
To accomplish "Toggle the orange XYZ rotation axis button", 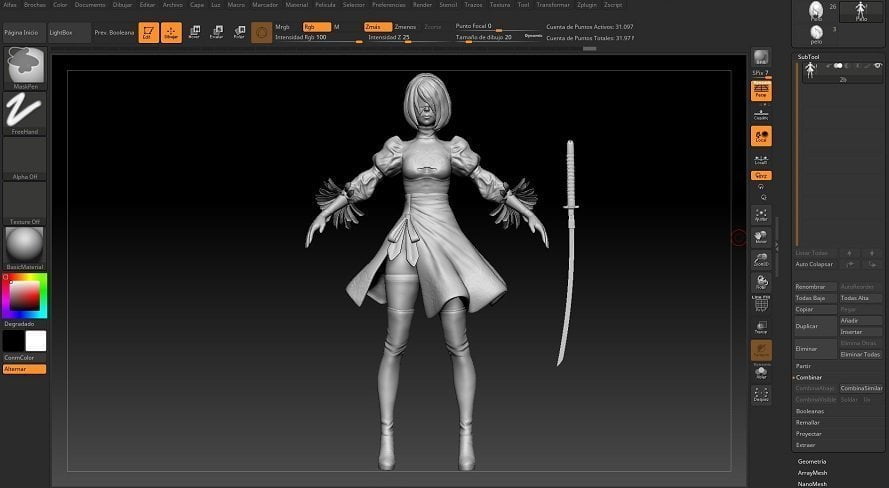I will pos(761,176).
